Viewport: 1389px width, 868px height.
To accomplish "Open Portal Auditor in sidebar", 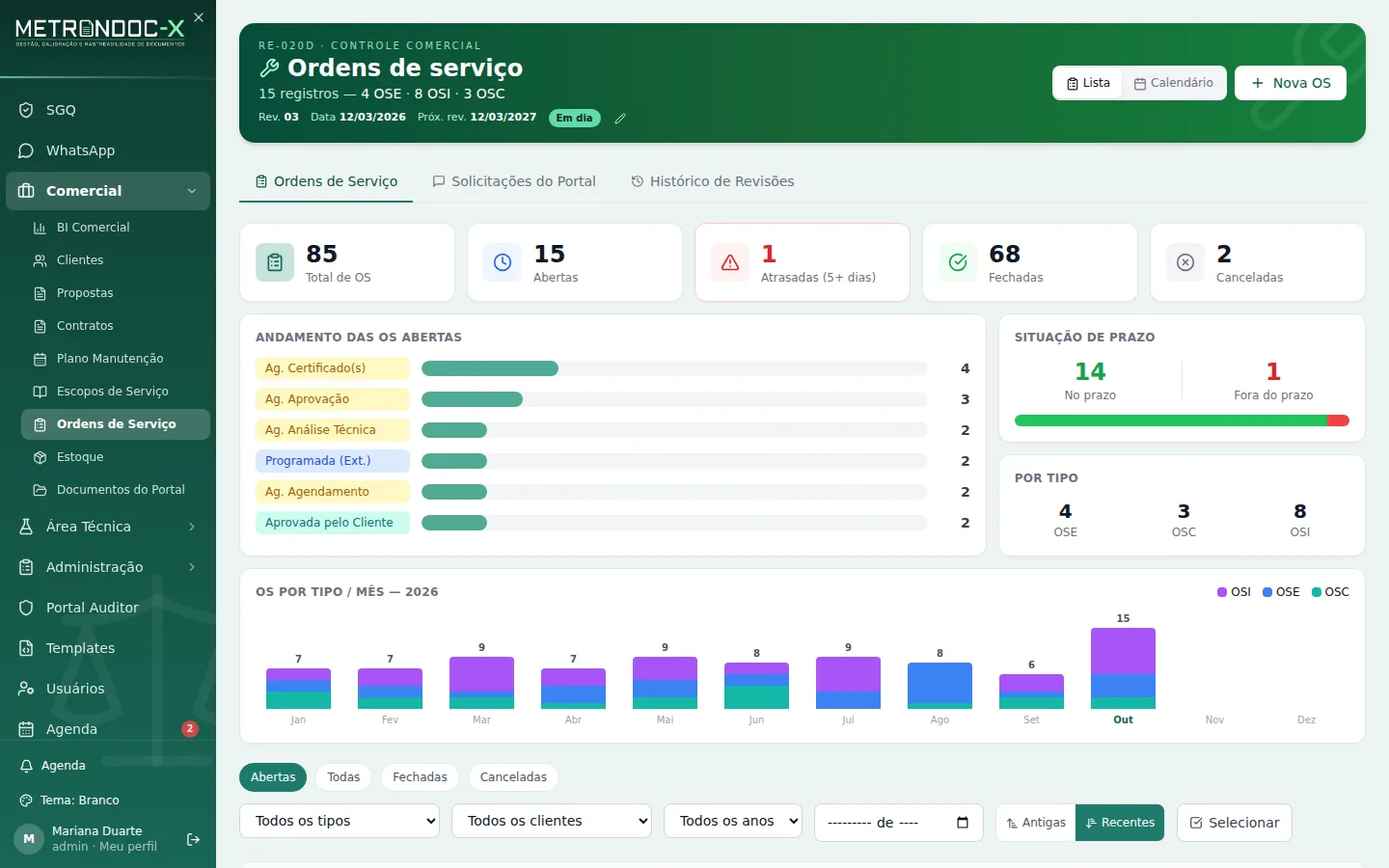I will click(x=108, y=608).
